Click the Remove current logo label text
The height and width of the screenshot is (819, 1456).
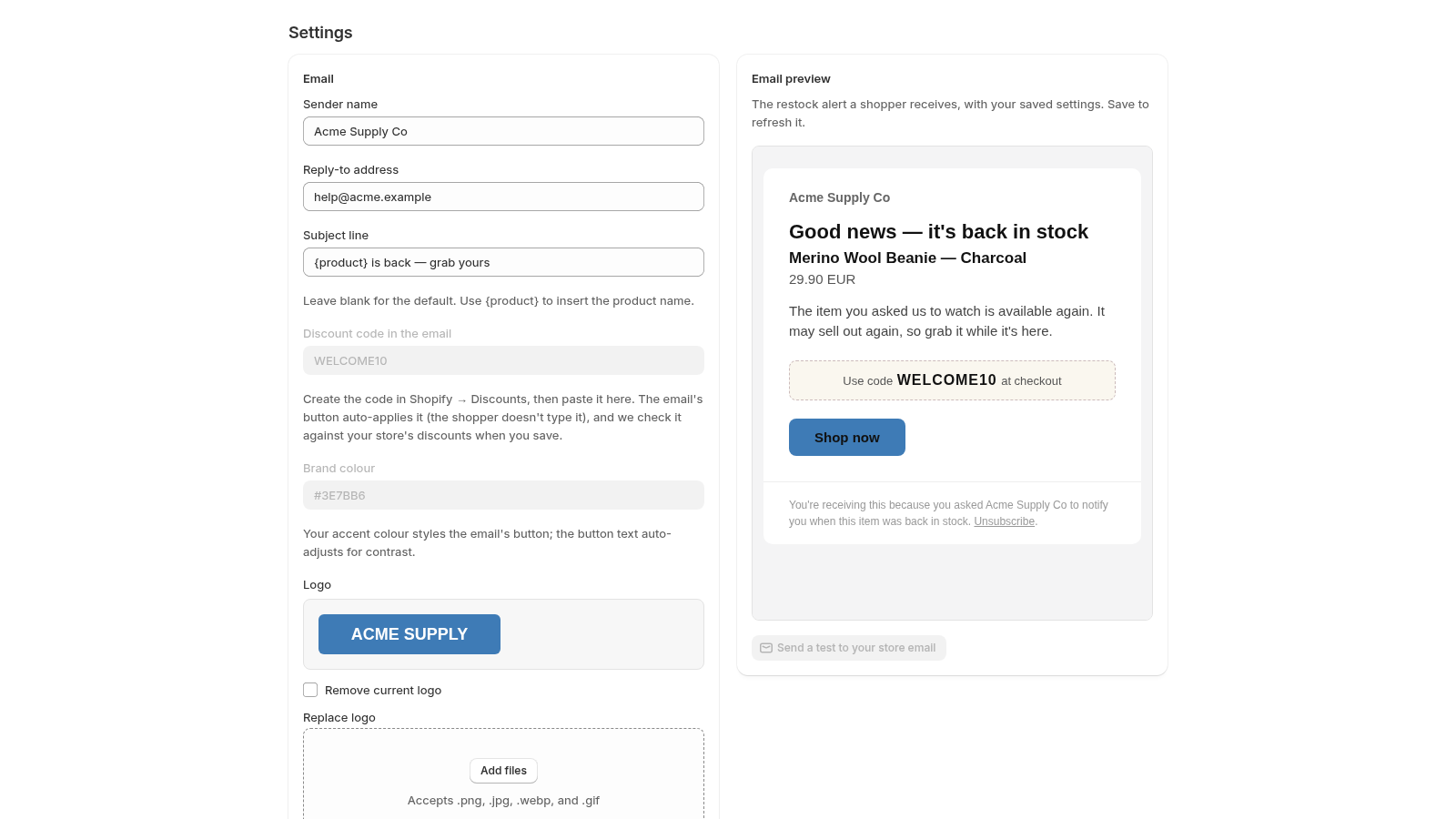point(383,691)
